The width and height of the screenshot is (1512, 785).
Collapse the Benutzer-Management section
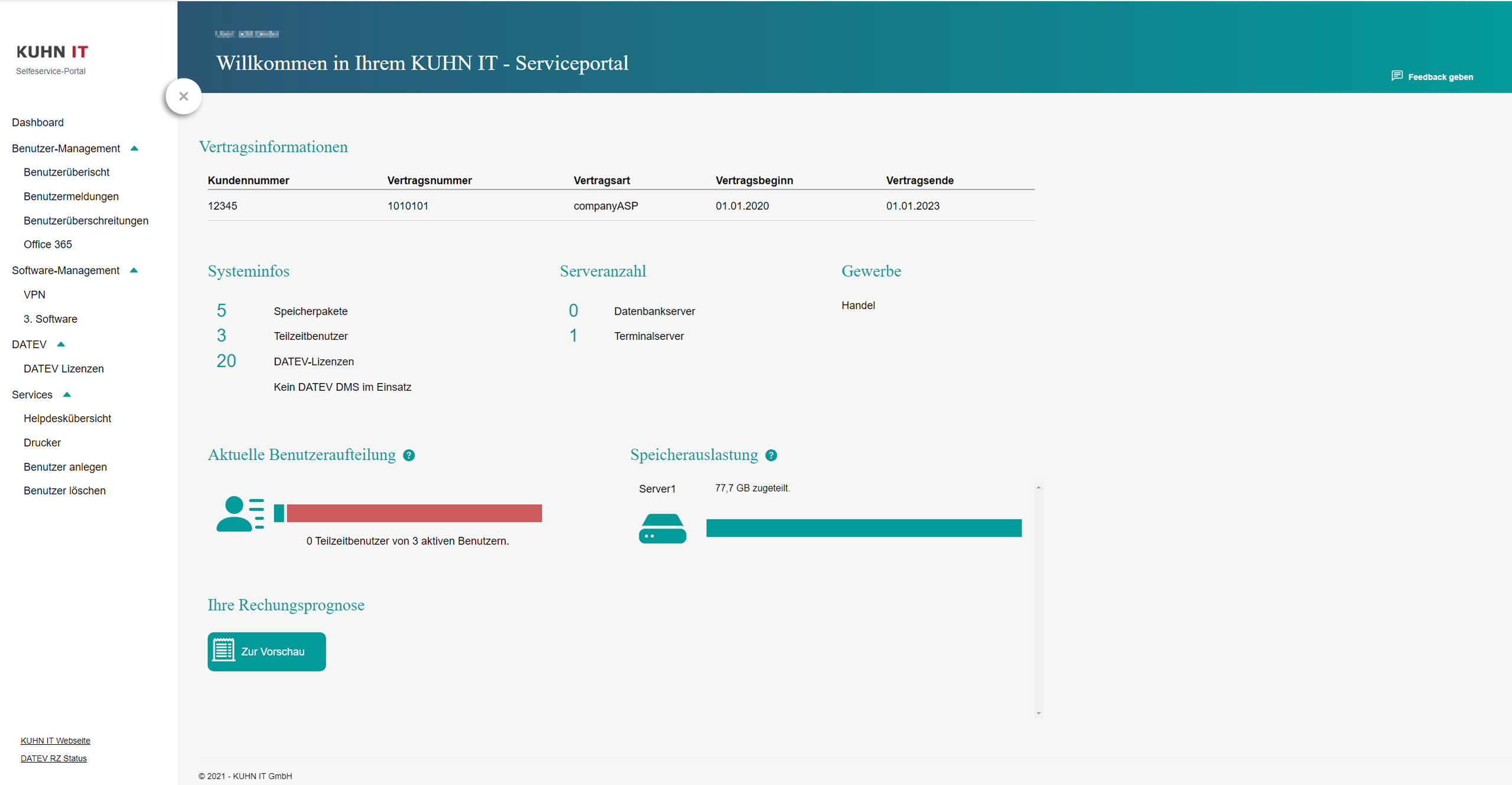pos(135,148)
